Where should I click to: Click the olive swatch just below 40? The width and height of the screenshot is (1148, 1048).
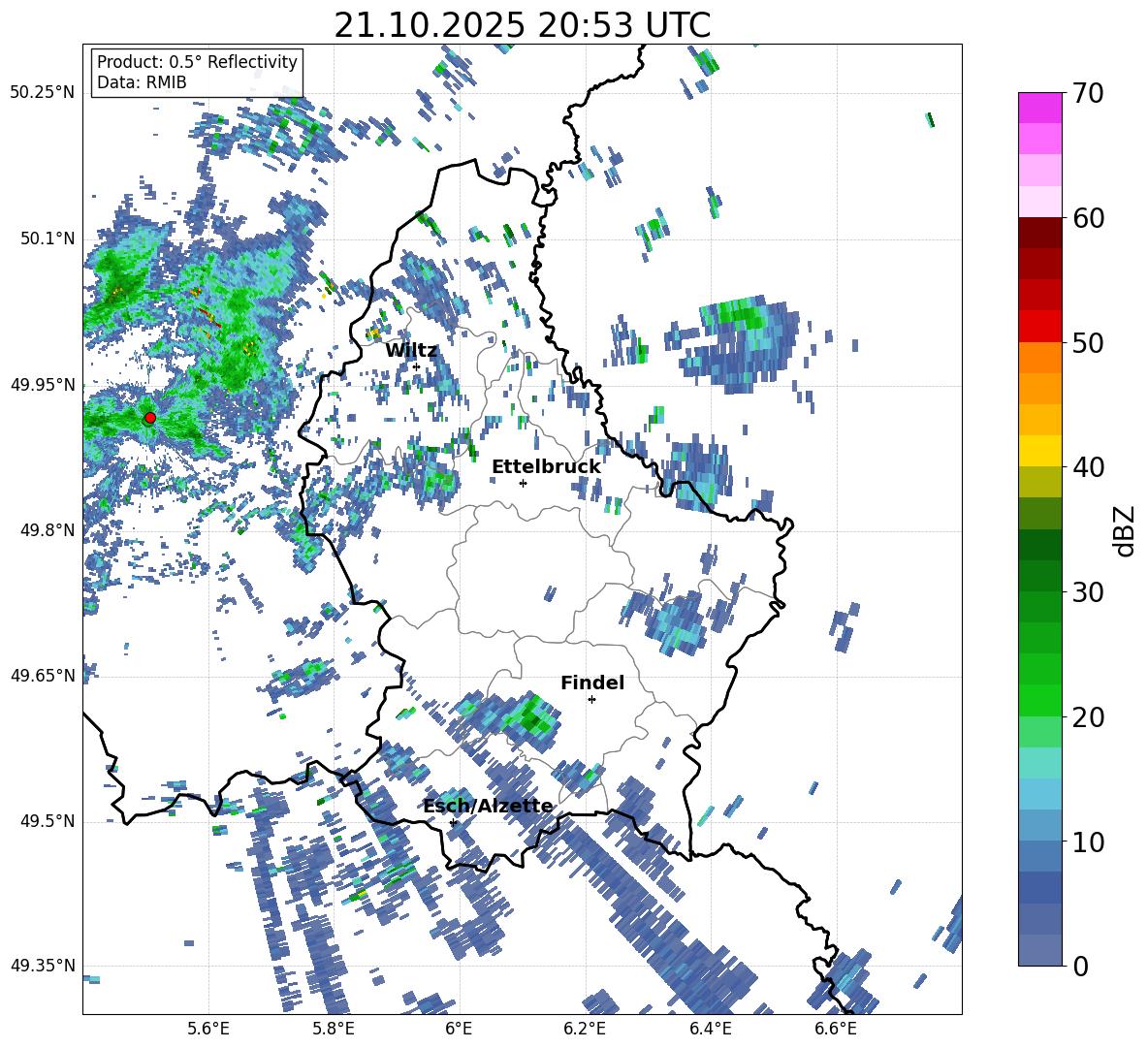tap(1039, 482)
